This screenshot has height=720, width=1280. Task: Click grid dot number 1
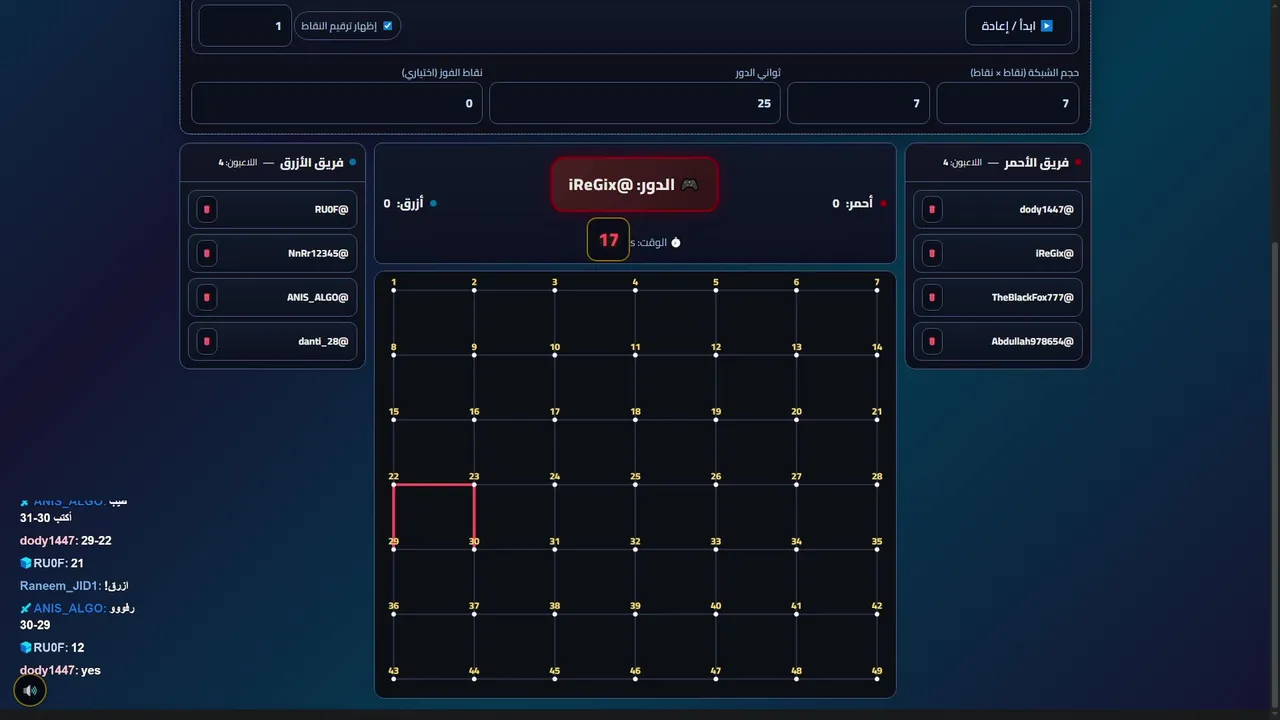click(x=394, y=290)
